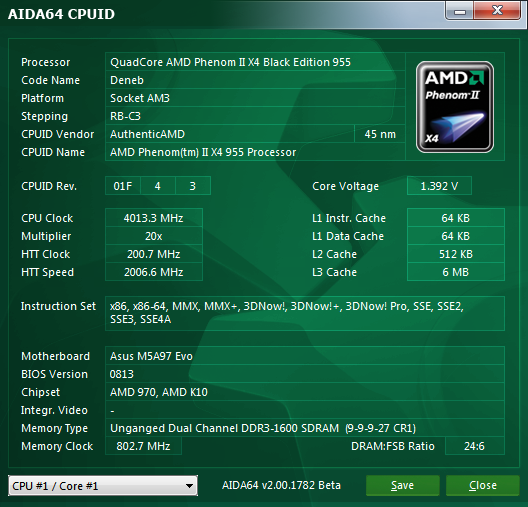Click the Stepping value 'RB-C3'
528x507 pixels.
pyautogui.click(x=125, y=116)
